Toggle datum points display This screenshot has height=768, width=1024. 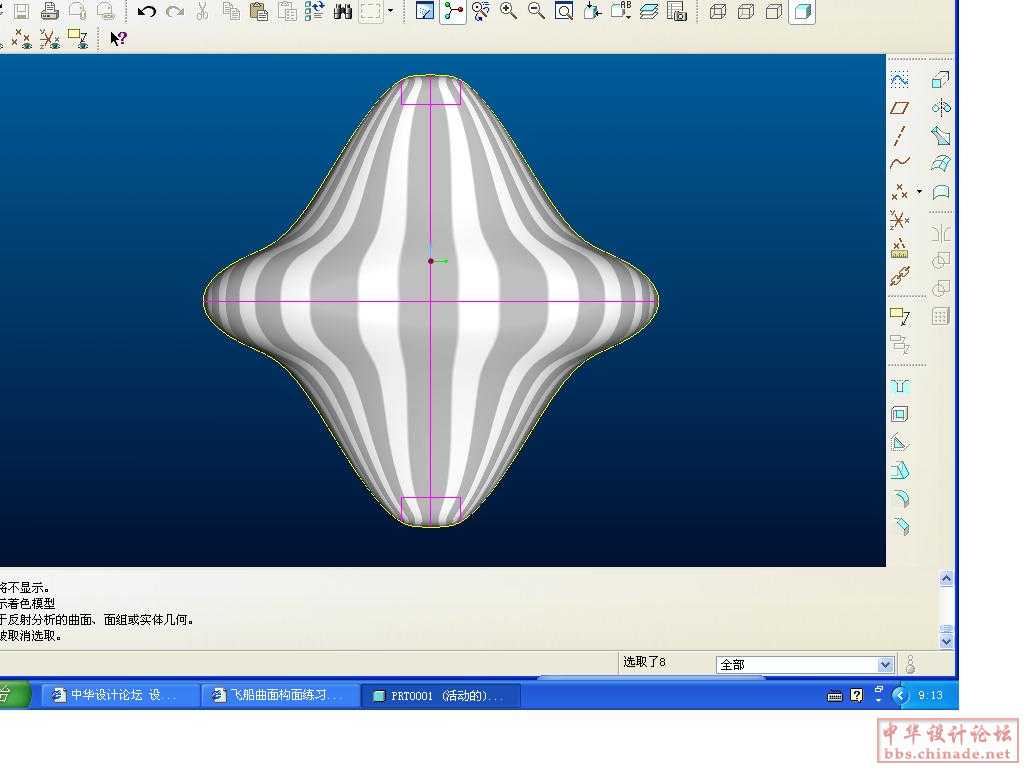22,39
